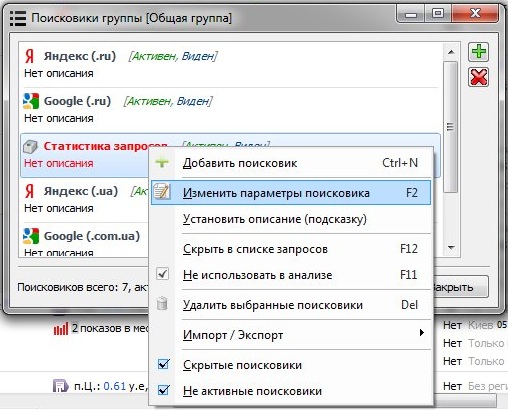Click the box icon of Статистика запросов

[x=30, y=146]
